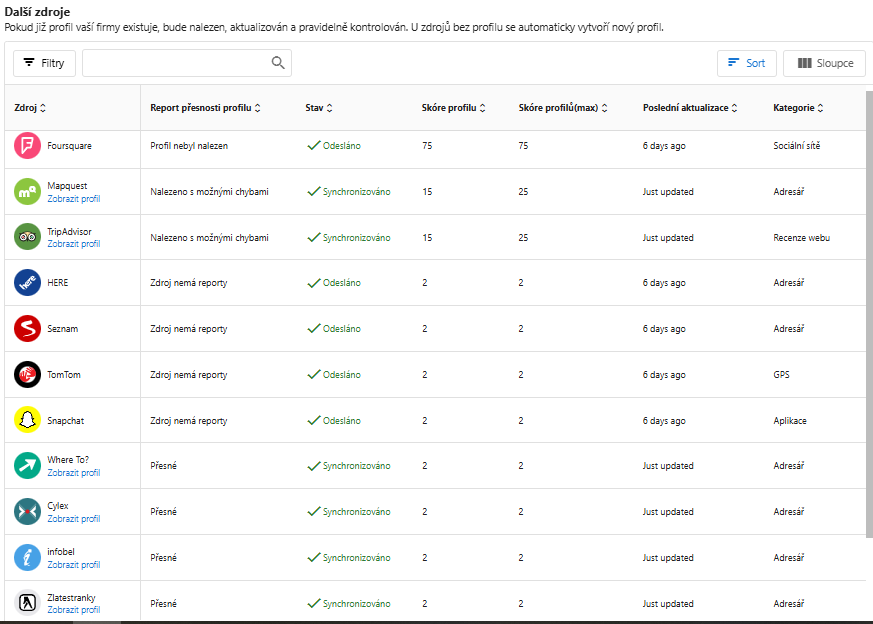Click the magnifier search icon

coord(278,63)
